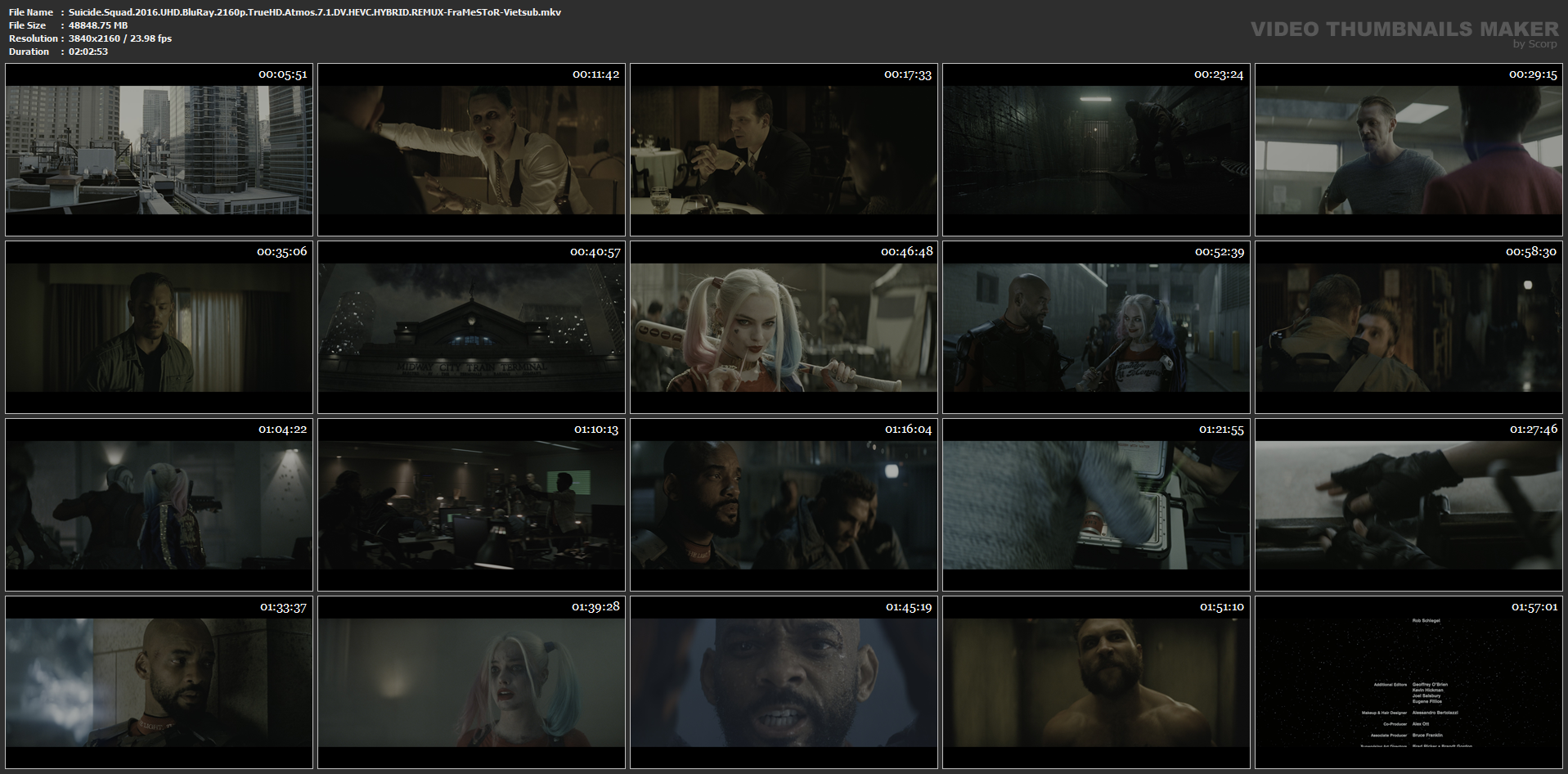Screen dimensions: 1568x774
Task: Open the thumbnail stamped 01:39:28
Action: pyautogui.click(x=471, y=682)
